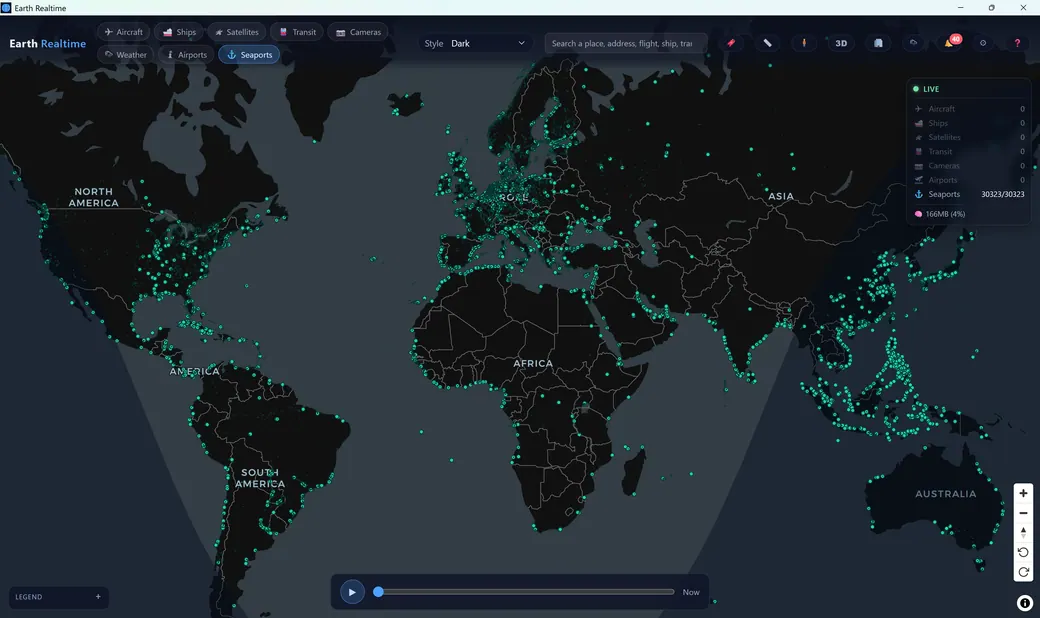This screenshot has height=618, width=1040.
Task: Click the Cameras row in LIVE panel
Action: pos(969,166)
